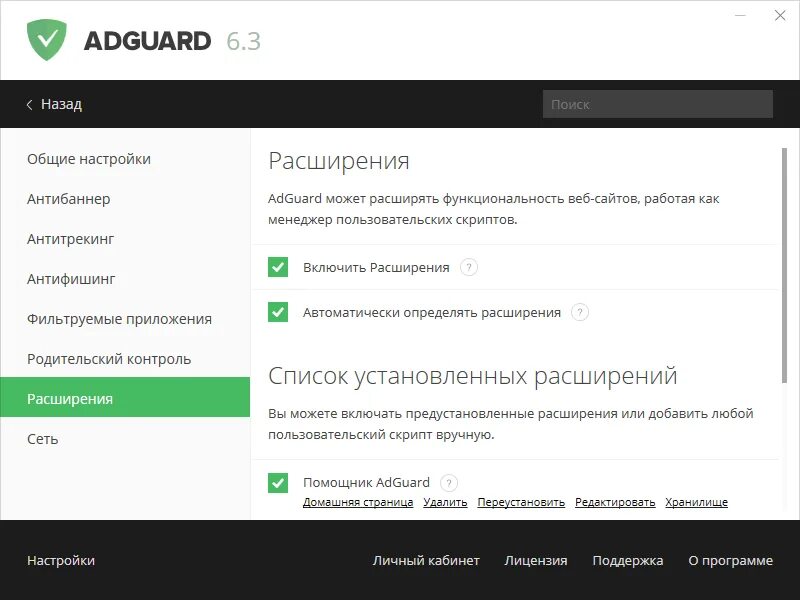Viewport: 800px width, 600px height.
Task: Click Настройки in the bottom bar
Action: tap(61, 560)
